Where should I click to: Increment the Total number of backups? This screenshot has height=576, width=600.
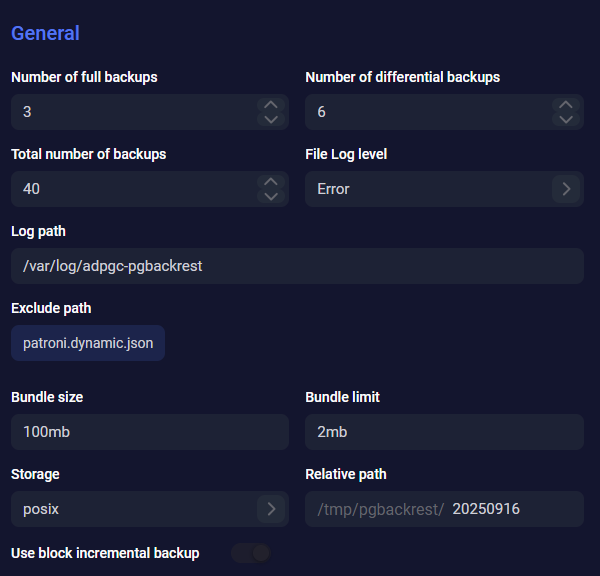click(x=270, y=182)
